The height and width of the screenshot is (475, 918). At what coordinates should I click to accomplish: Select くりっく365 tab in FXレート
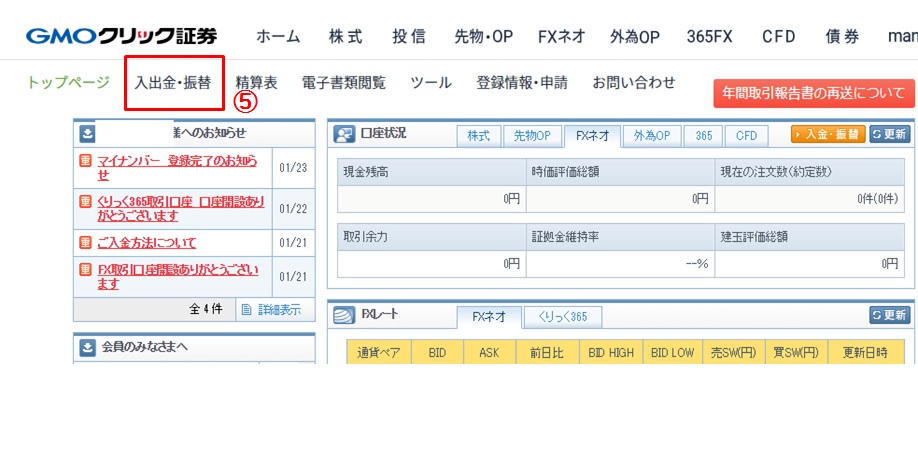click(x=563, y=317)
